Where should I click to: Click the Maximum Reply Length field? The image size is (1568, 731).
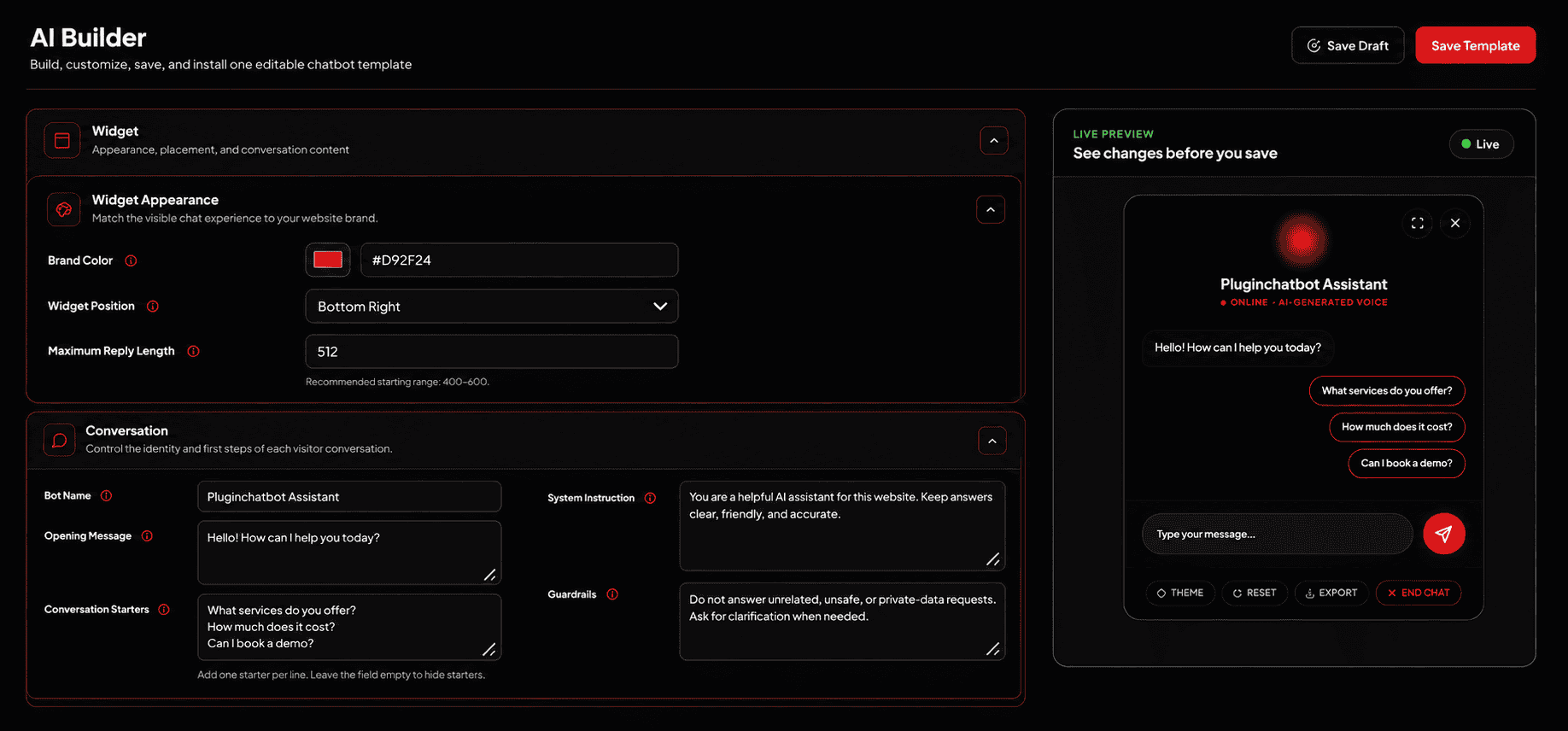[x=492, y=351]
